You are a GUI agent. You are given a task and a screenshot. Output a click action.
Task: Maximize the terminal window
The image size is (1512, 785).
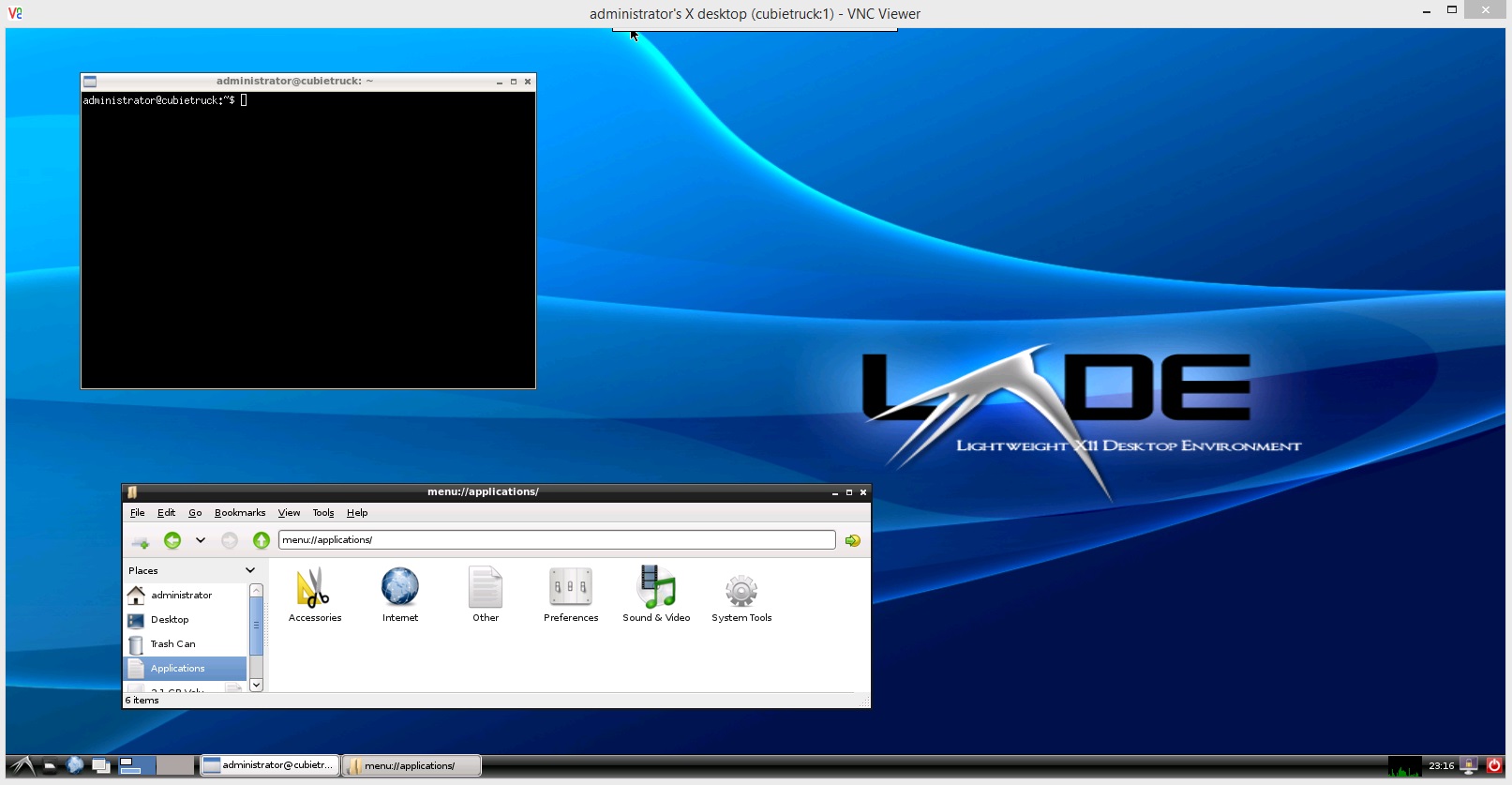pyautogui.click(x=514, y=82)
